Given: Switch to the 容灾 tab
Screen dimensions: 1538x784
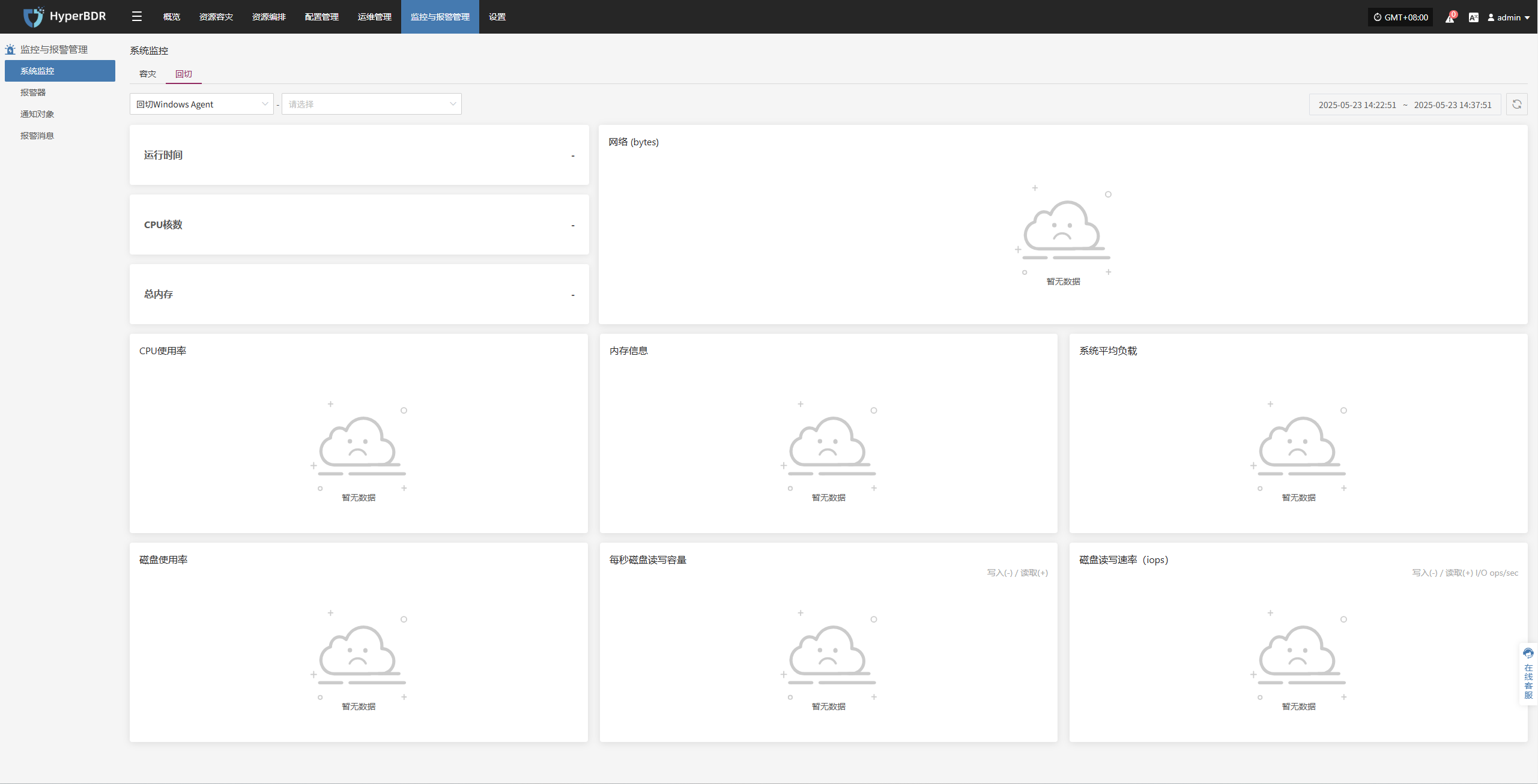Looking at the screenshot, I should coord(148,74).
